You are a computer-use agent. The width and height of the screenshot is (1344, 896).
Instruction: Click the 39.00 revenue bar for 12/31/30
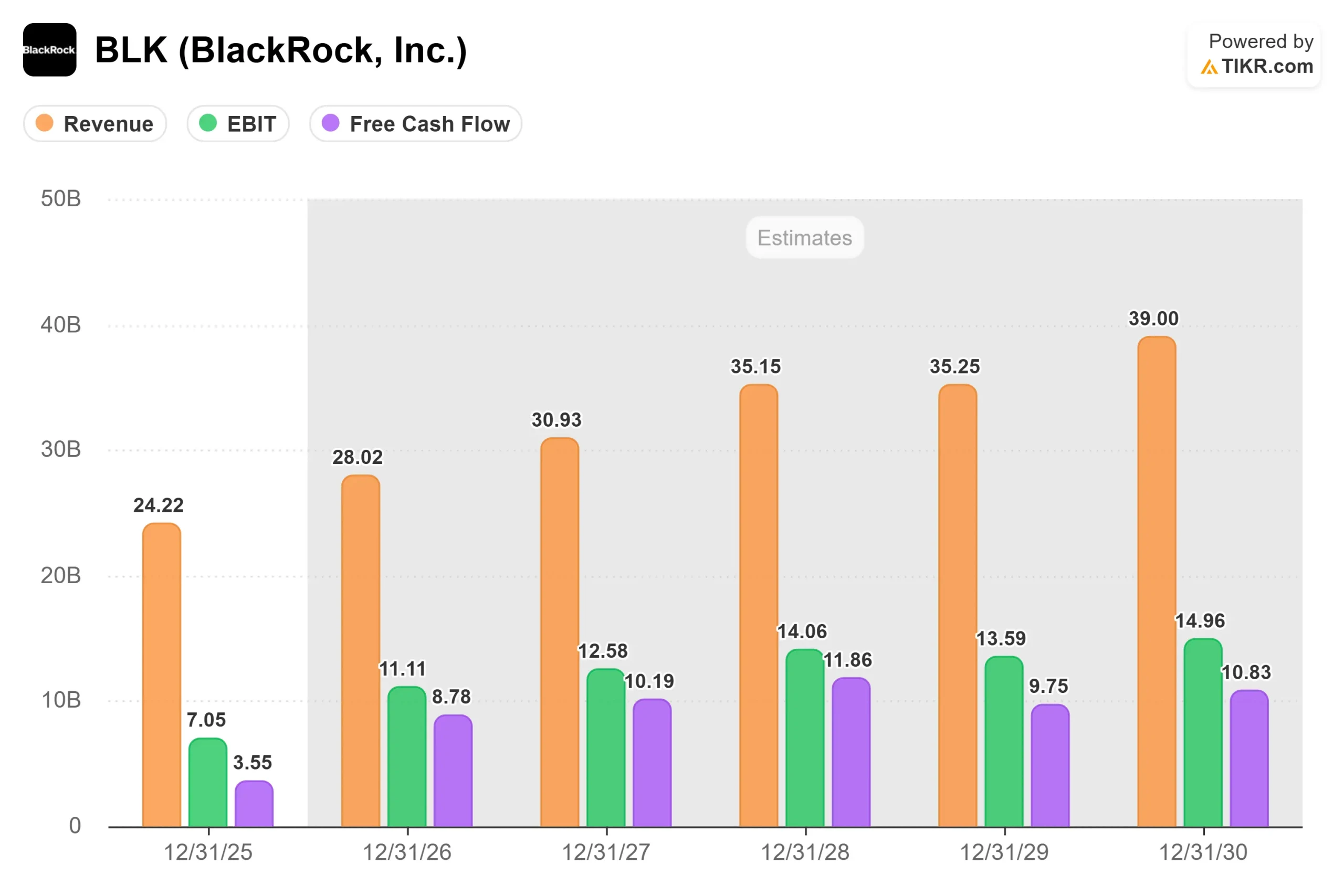pos(1157,583)
